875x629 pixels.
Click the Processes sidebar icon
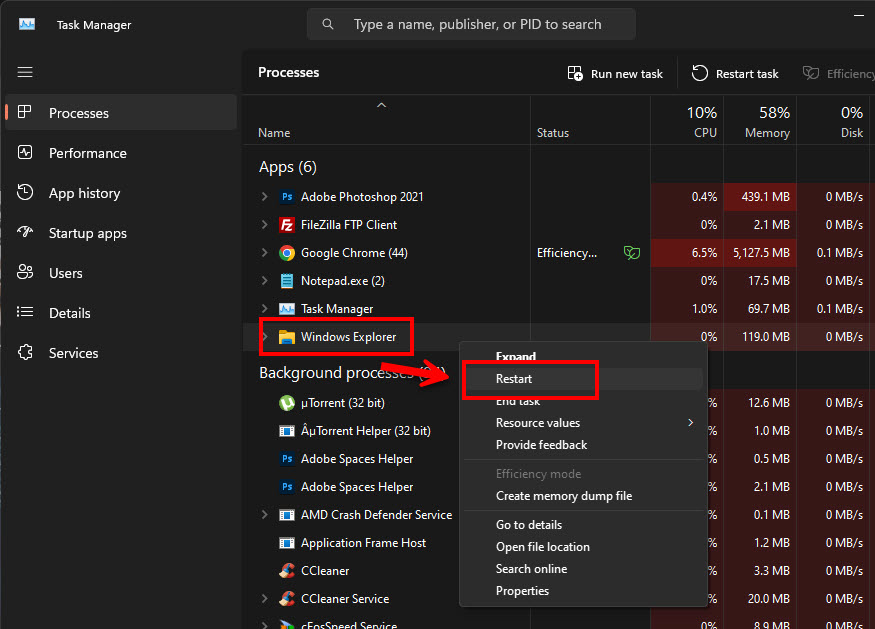25,112
